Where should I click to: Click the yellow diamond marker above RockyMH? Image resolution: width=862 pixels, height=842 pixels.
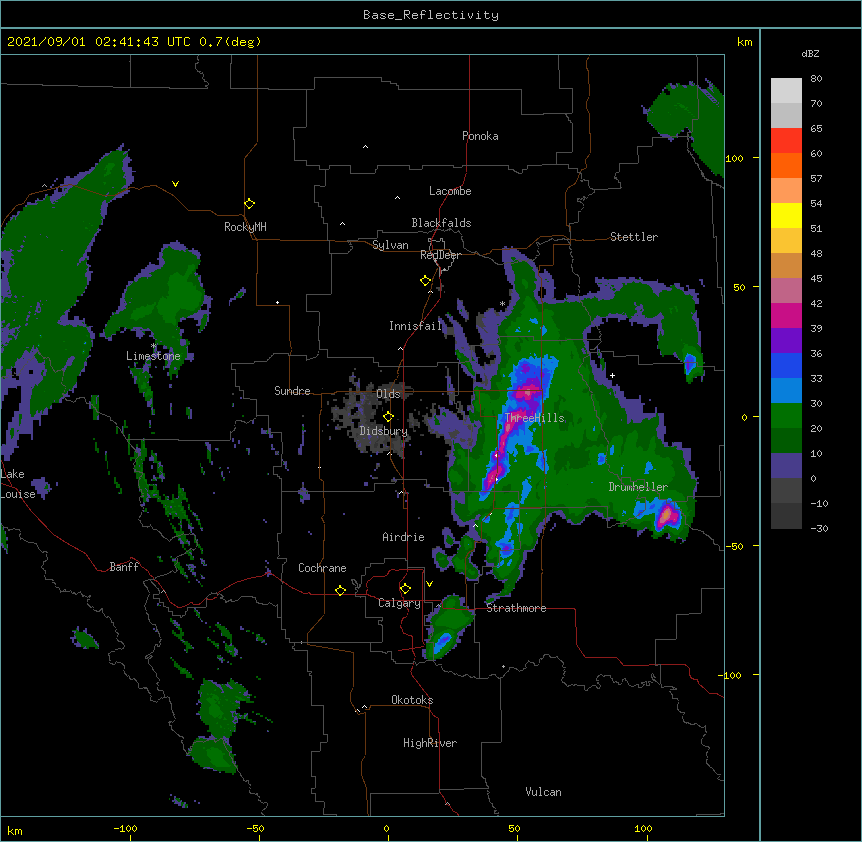(250, 204)
